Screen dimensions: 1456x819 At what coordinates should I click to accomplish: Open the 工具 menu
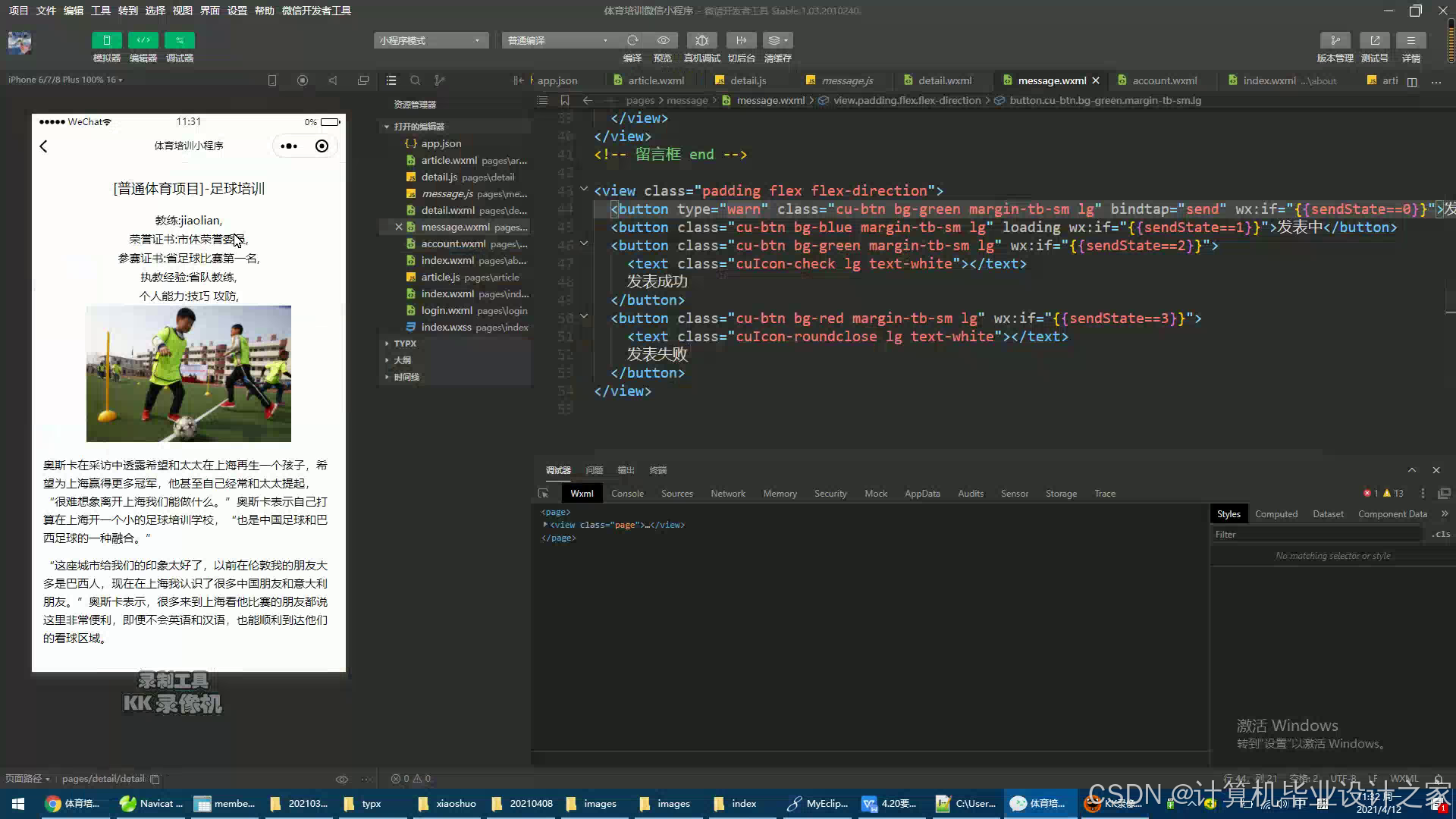[101, 11]
